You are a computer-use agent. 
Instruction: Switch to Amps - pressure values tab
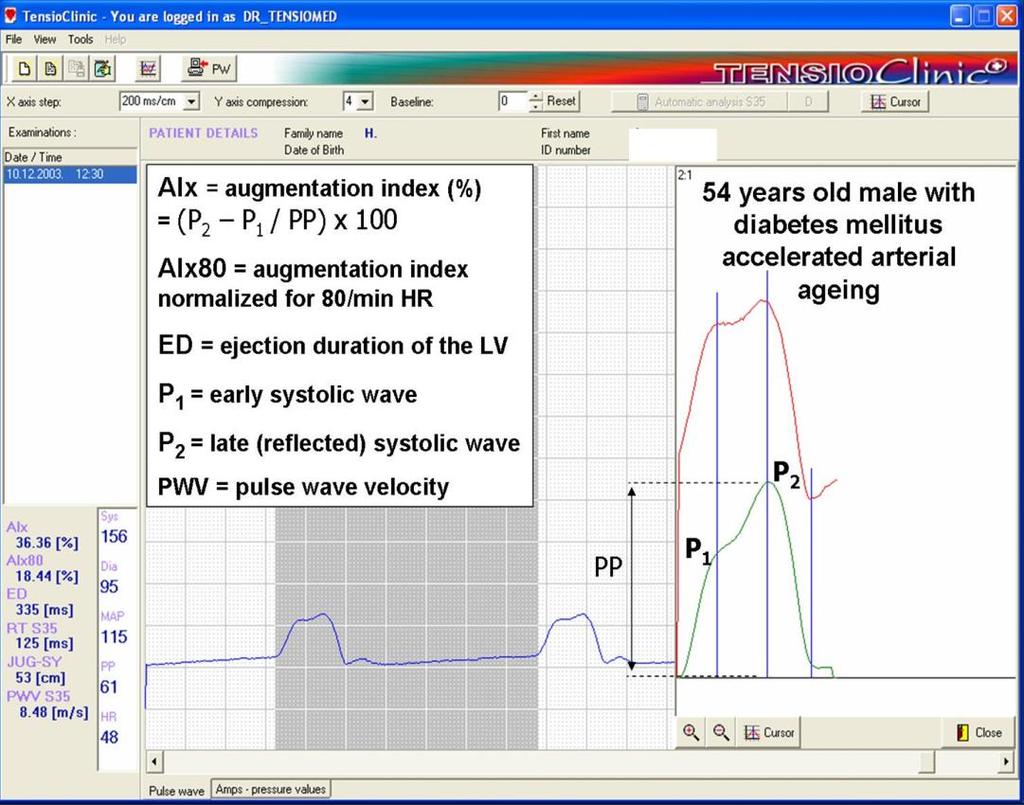[270, 789]
